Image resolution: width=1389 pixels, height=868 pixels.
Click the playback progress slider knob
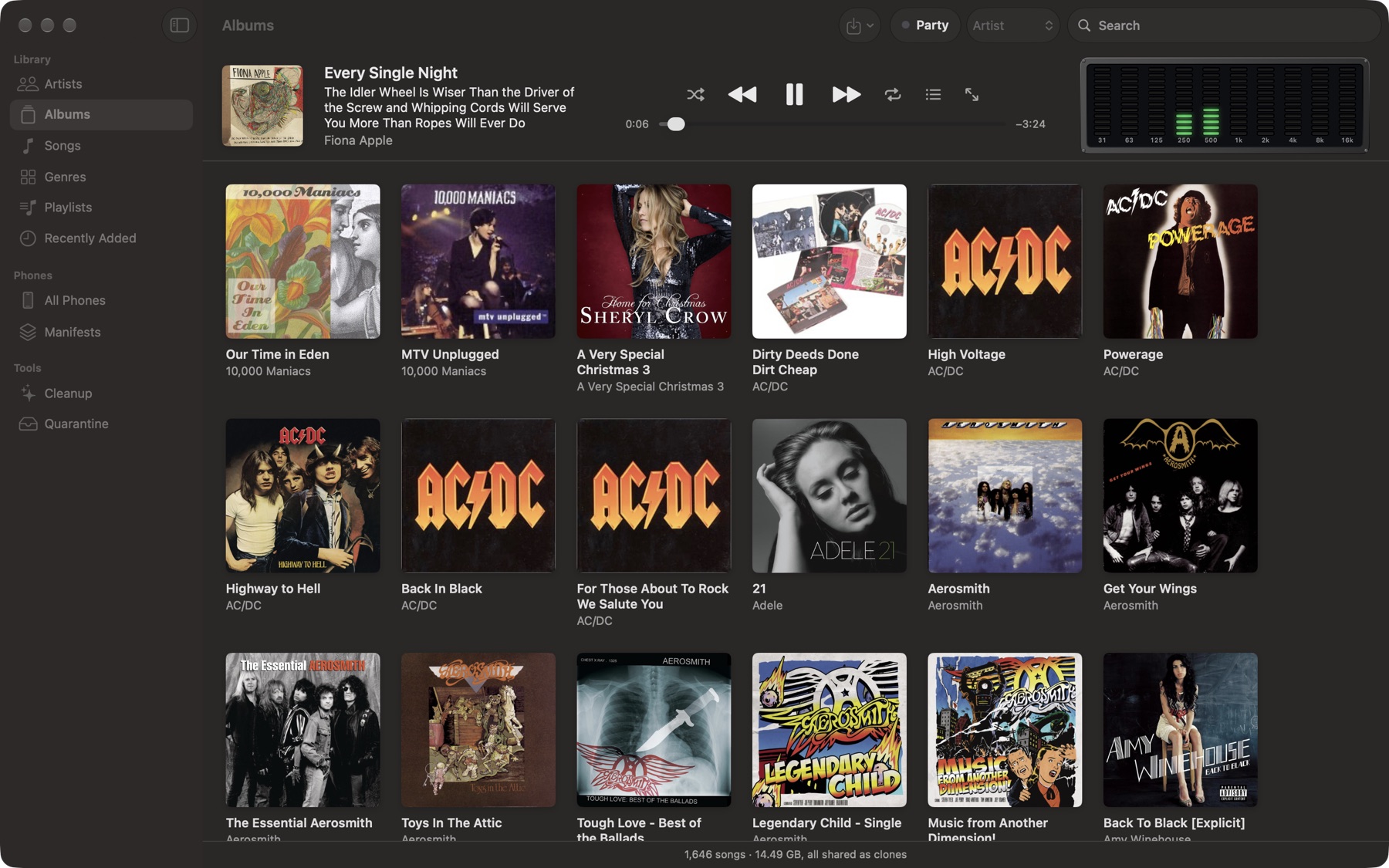pos(676,124)
